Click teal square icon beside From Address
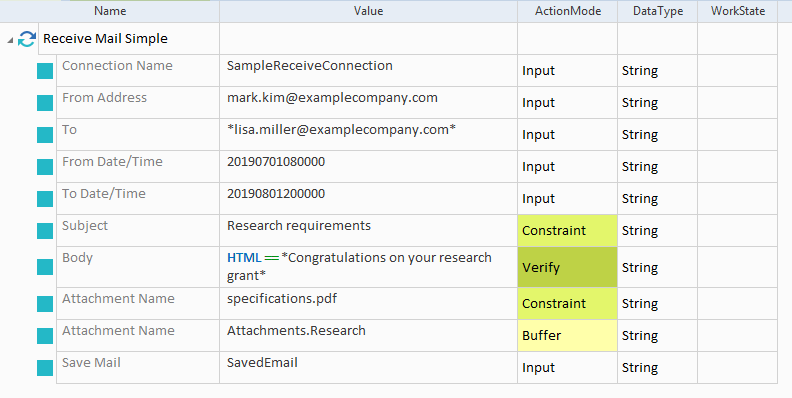Image resolution: width=792 pixels, height=398 pixels. (45, 103)
